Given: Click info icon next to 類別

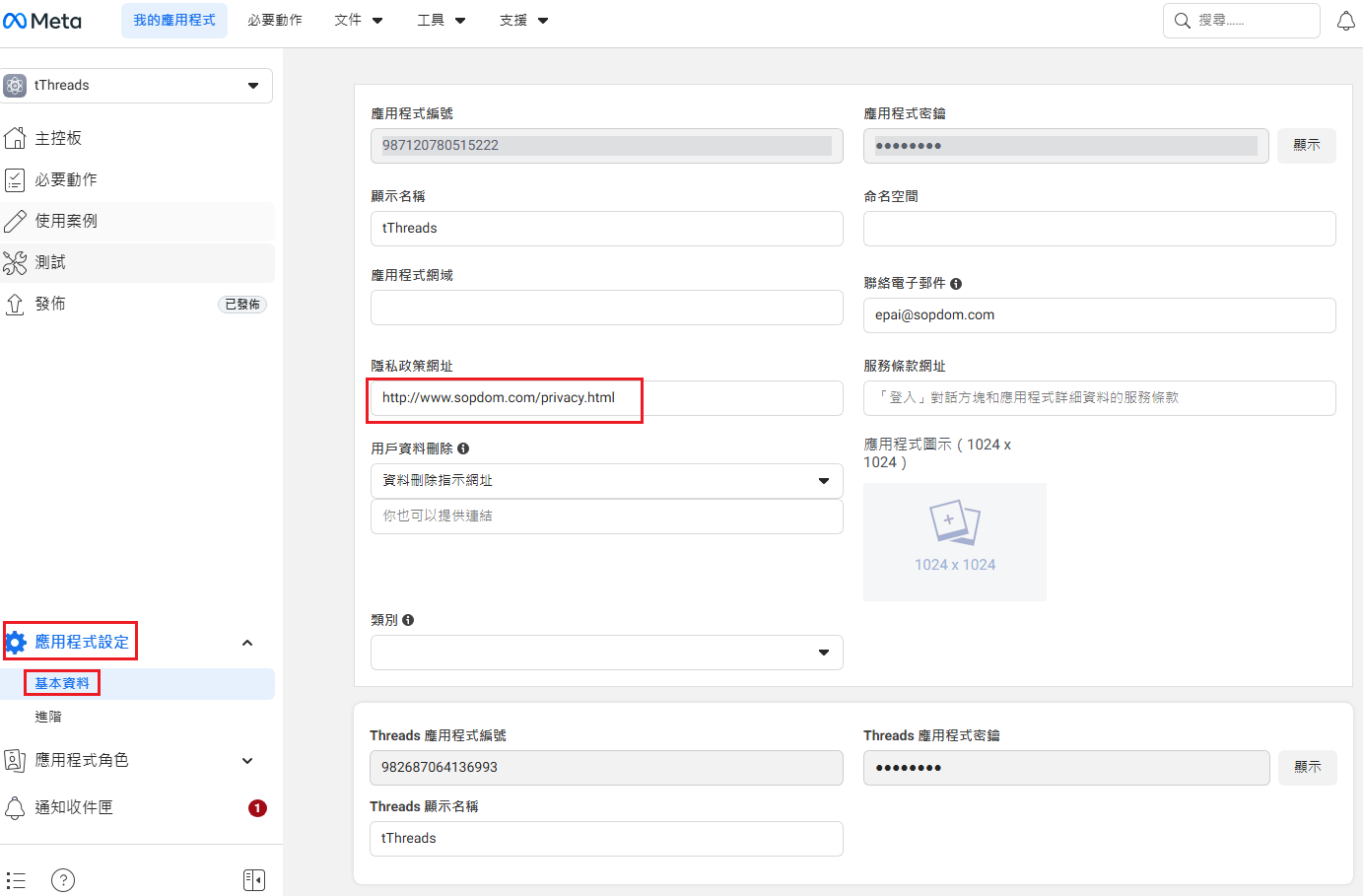Looking at the screenshot, I should (x=408, y=620).
